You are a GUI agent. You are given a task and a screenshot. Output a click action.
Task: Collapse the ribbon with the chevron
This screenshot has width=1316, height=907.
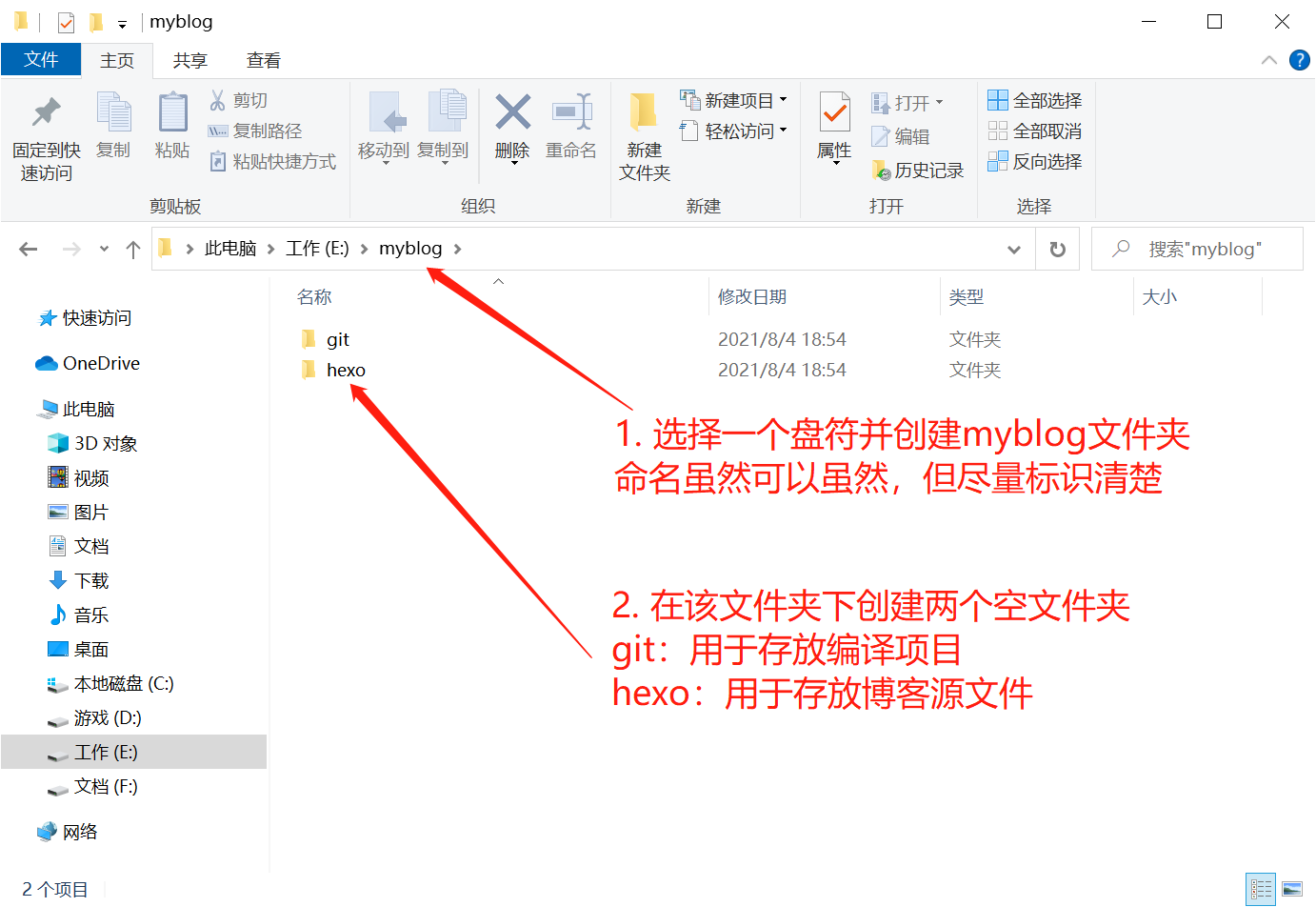[1268, 60]
